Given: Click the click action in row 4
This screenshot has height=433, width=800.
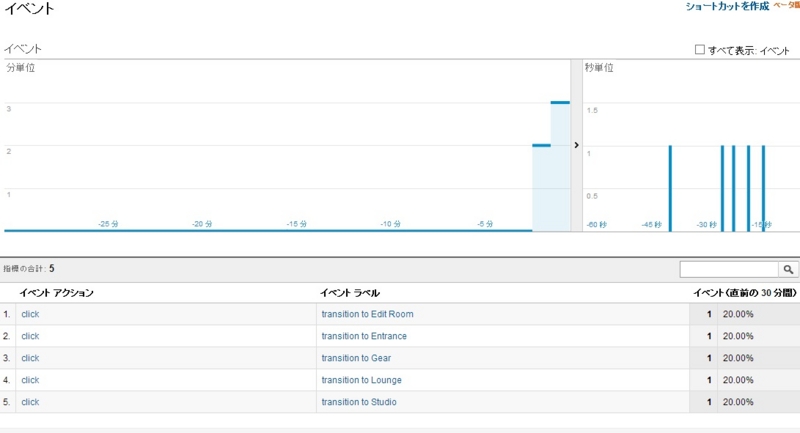Looking at the screenshot, I should 30,380.
